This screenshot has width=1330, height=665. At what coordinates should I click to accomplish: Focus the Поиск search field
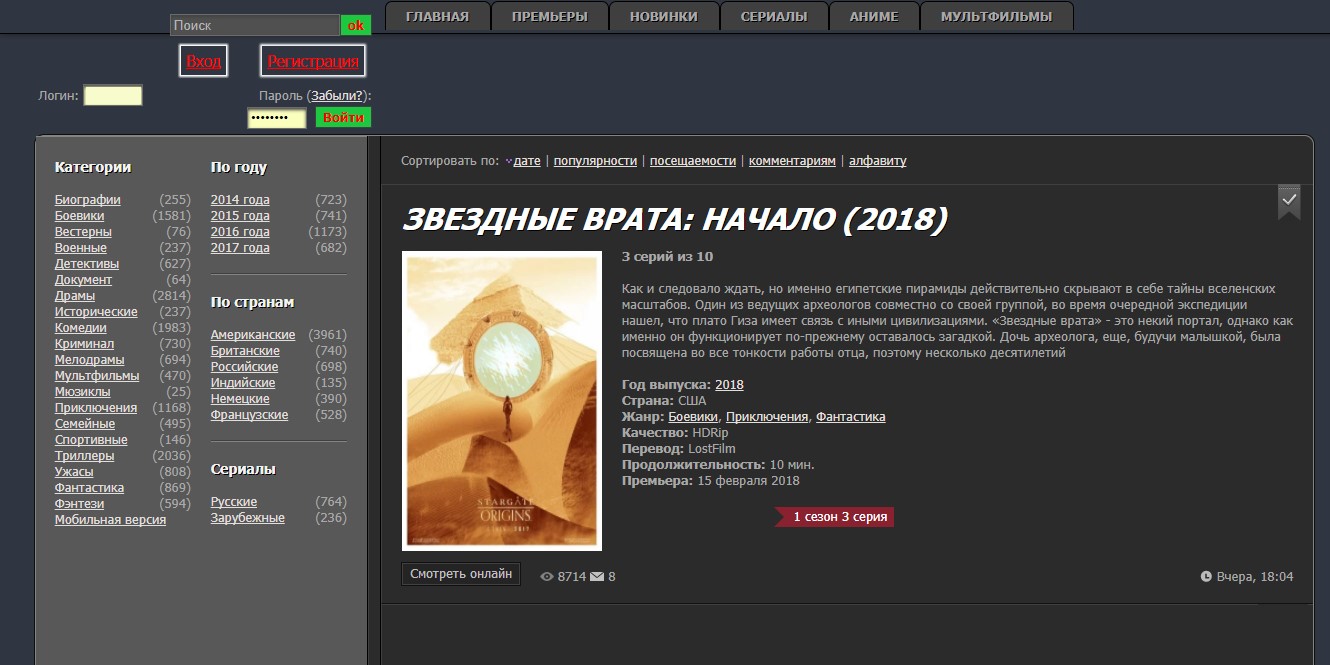(255, 25)
